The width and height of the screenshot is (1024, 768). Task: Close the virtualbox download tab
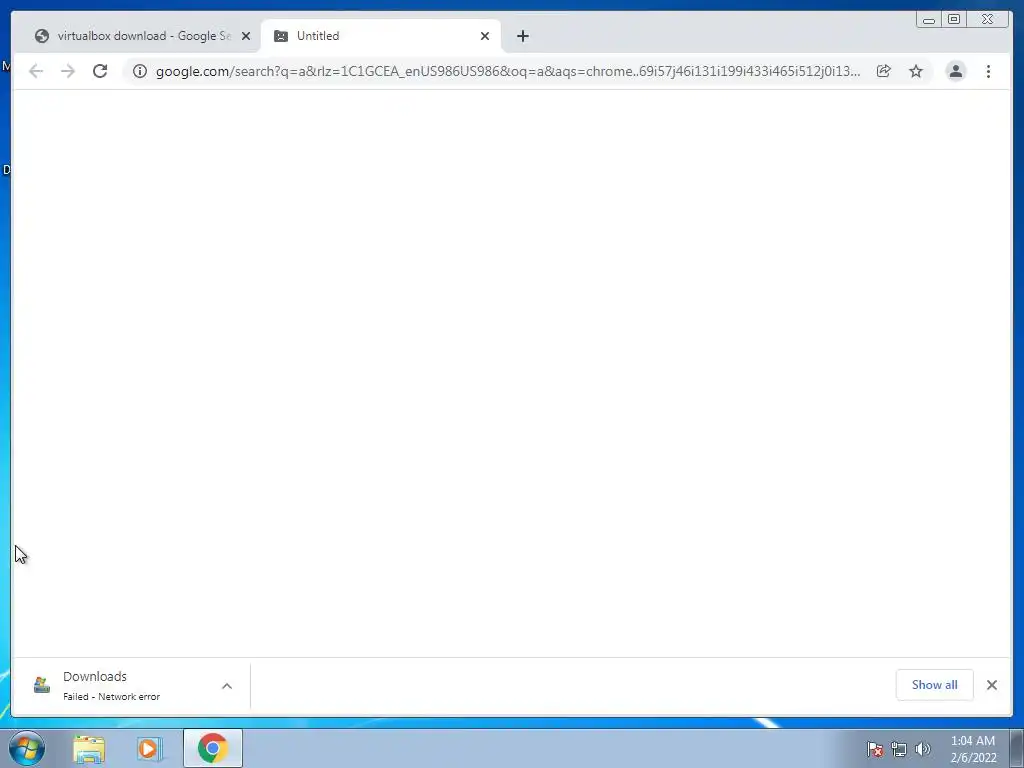246,36
